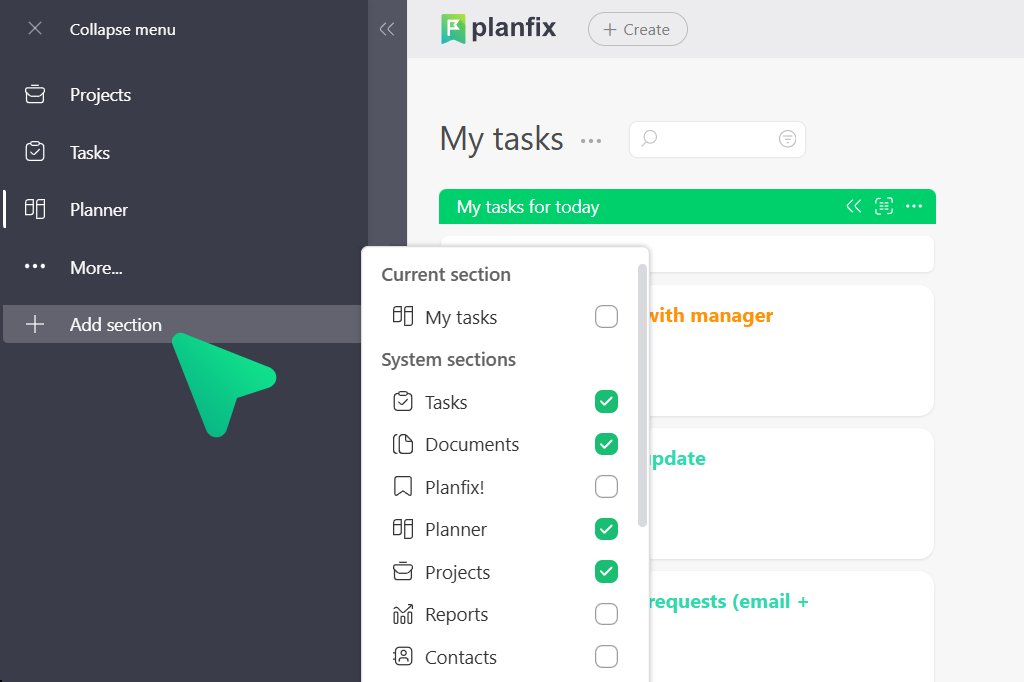Image resolution: width=1024 pixels, height=682 pixels.
Task: Open Projects from the sidebar
Action: click(100, 95)
